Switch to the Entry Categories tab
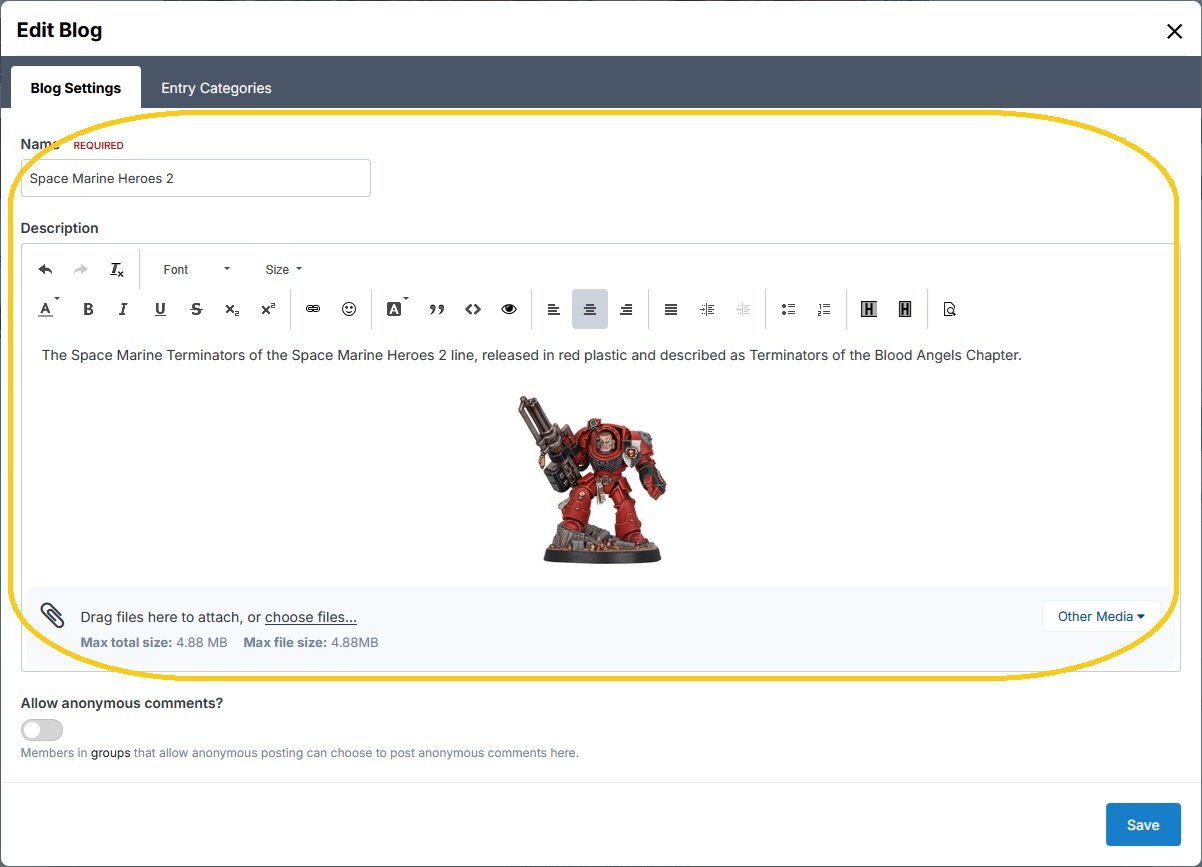The image size is (1202, 867). tap(216, 88)
